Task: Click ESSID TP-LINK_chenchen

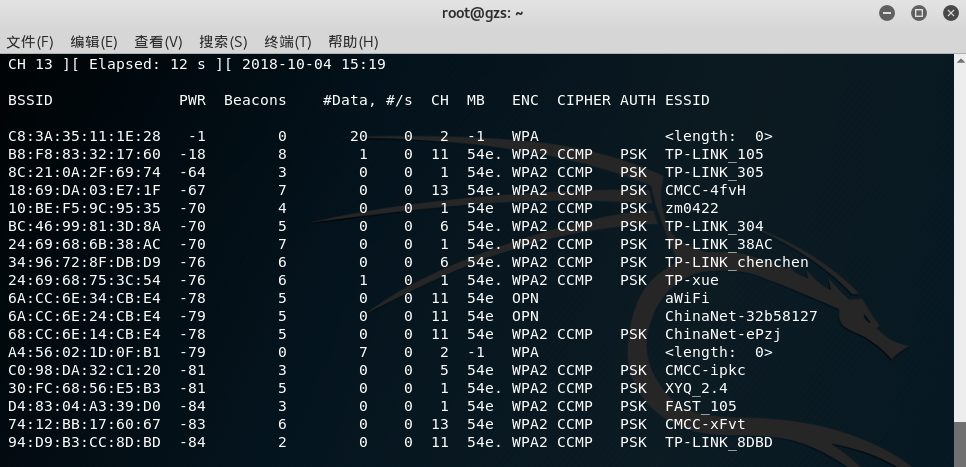Action: coord(737,262)
